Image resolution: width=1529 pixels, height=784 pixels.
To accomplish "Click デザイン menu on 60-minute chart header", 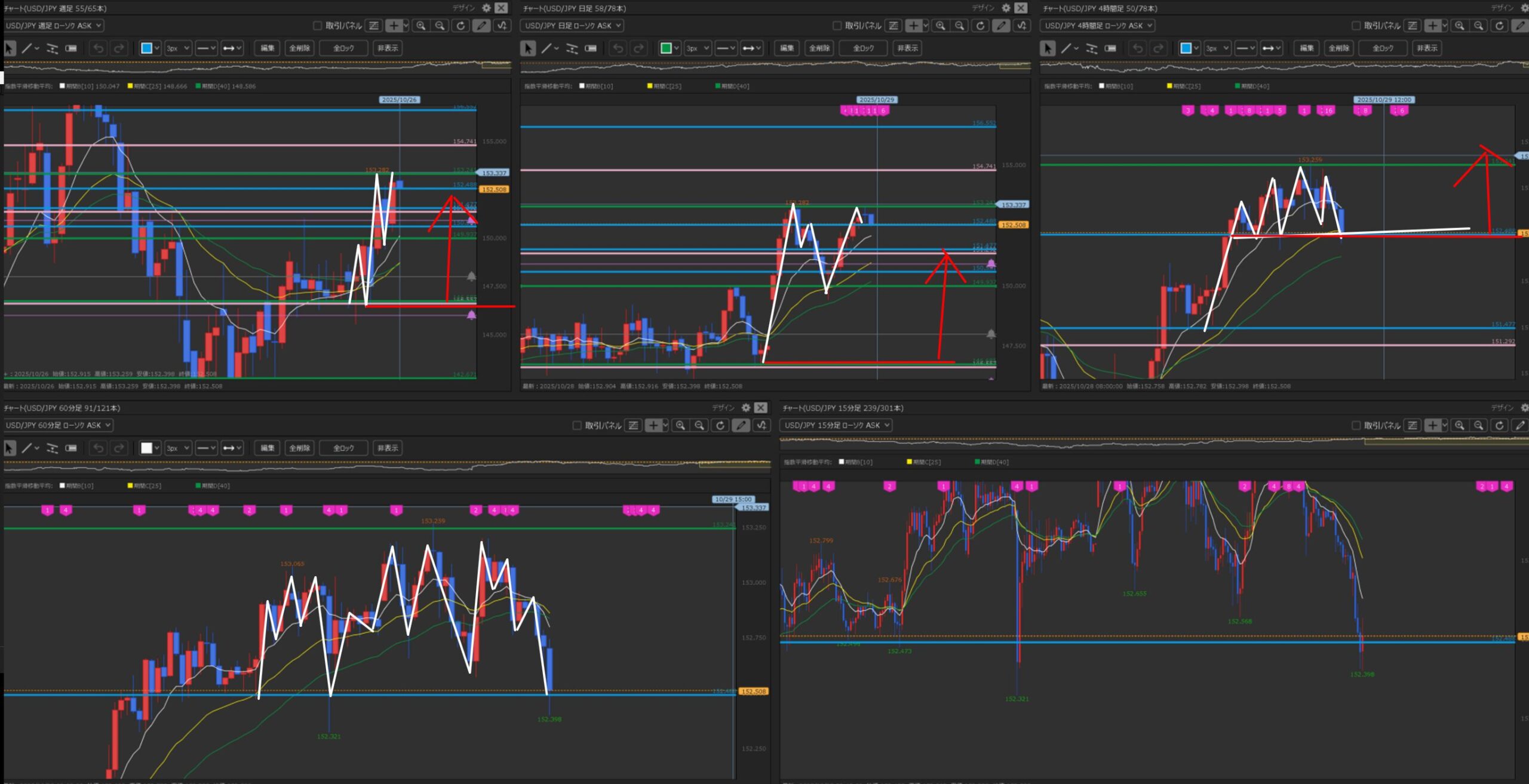I will coord(723,408).
